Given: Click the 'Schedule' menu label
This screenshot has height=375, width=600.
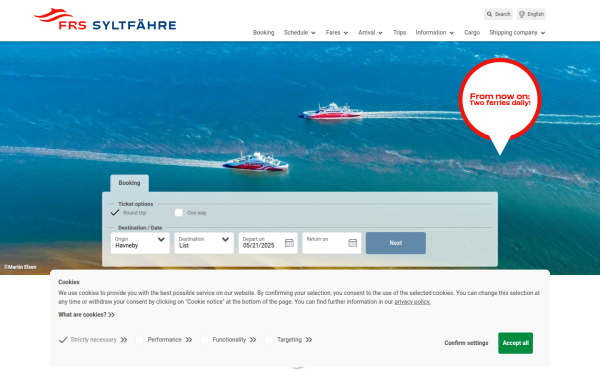Looking at the screenshot, I should tap(296, 33).
